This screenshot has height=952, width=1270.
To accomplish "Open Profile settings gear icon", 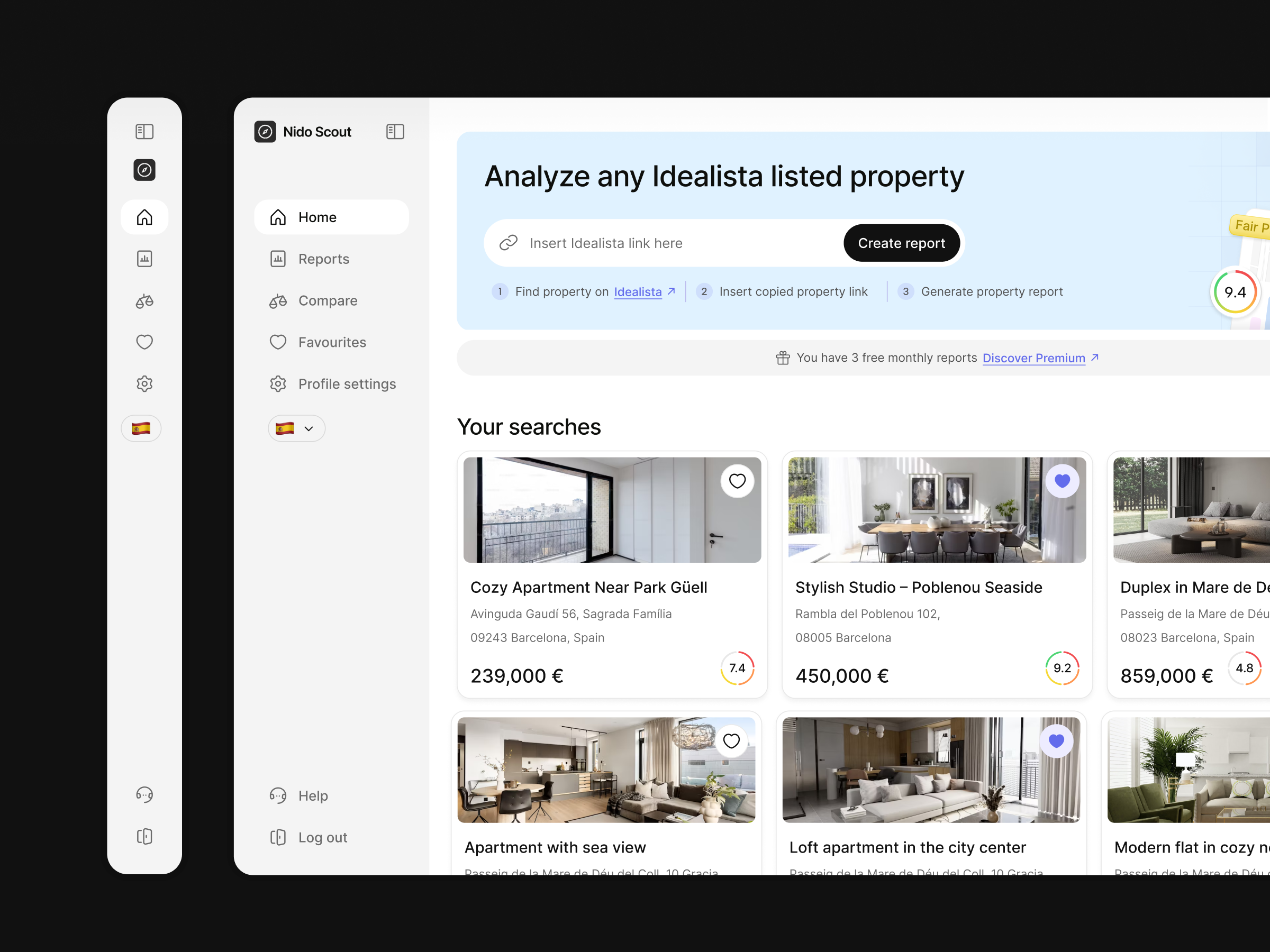I will pos(144,383).
